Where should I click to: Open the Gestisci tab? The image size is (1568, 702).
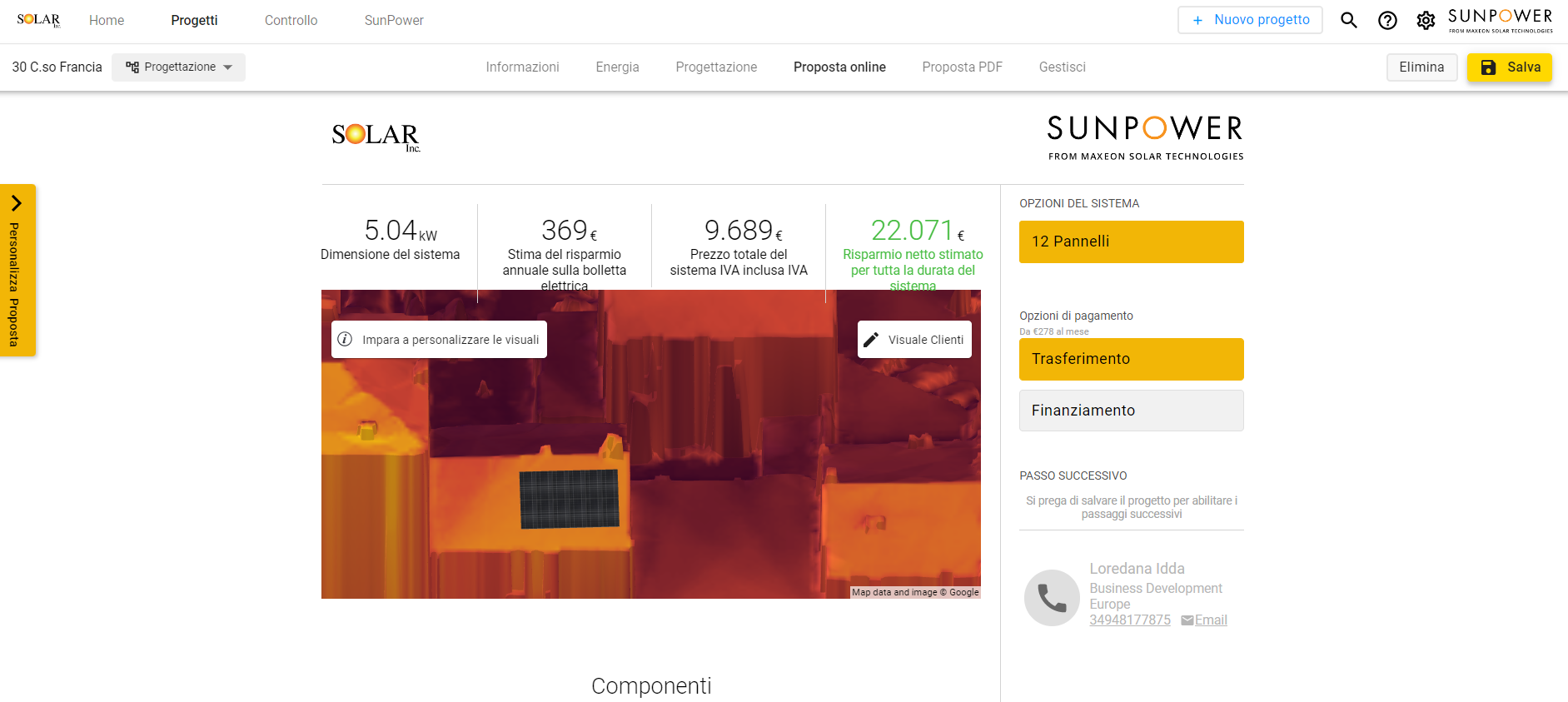point(1062,67)
